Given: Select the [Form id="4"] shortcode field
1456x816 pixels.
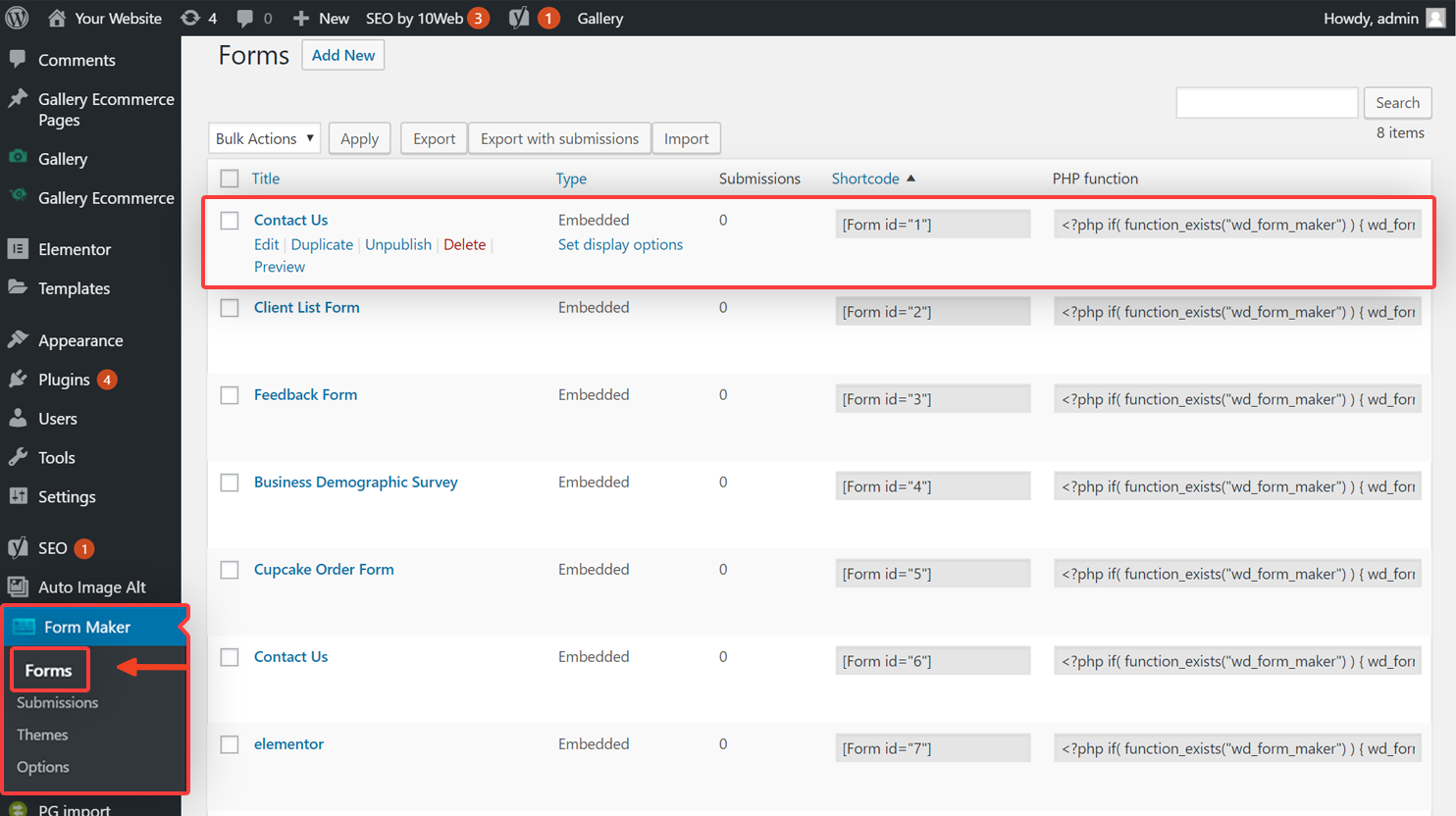Looking at the screenshot, I should pos(933,485).
